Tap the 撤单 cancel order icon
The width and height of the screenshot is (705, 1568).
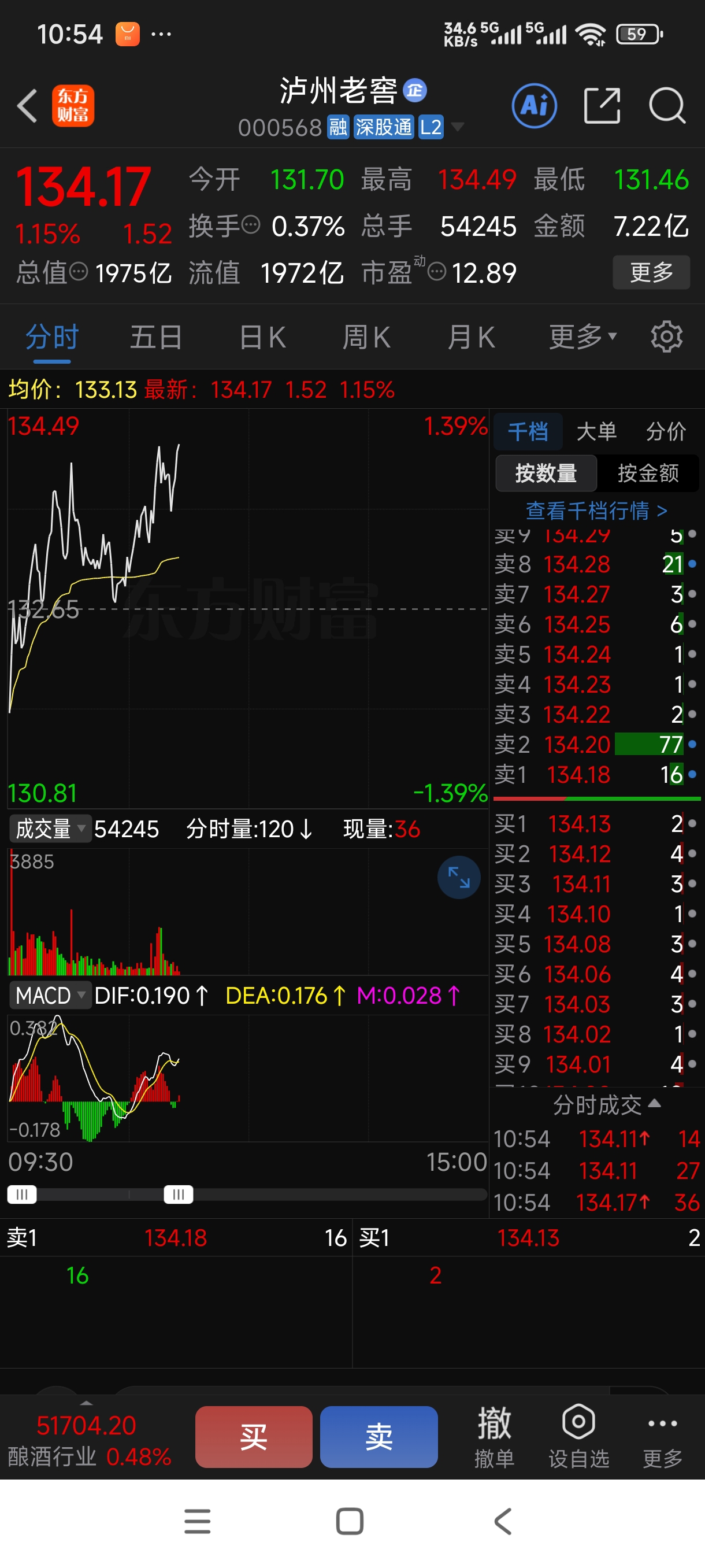pyautogui.click(x=494, y=1437)
